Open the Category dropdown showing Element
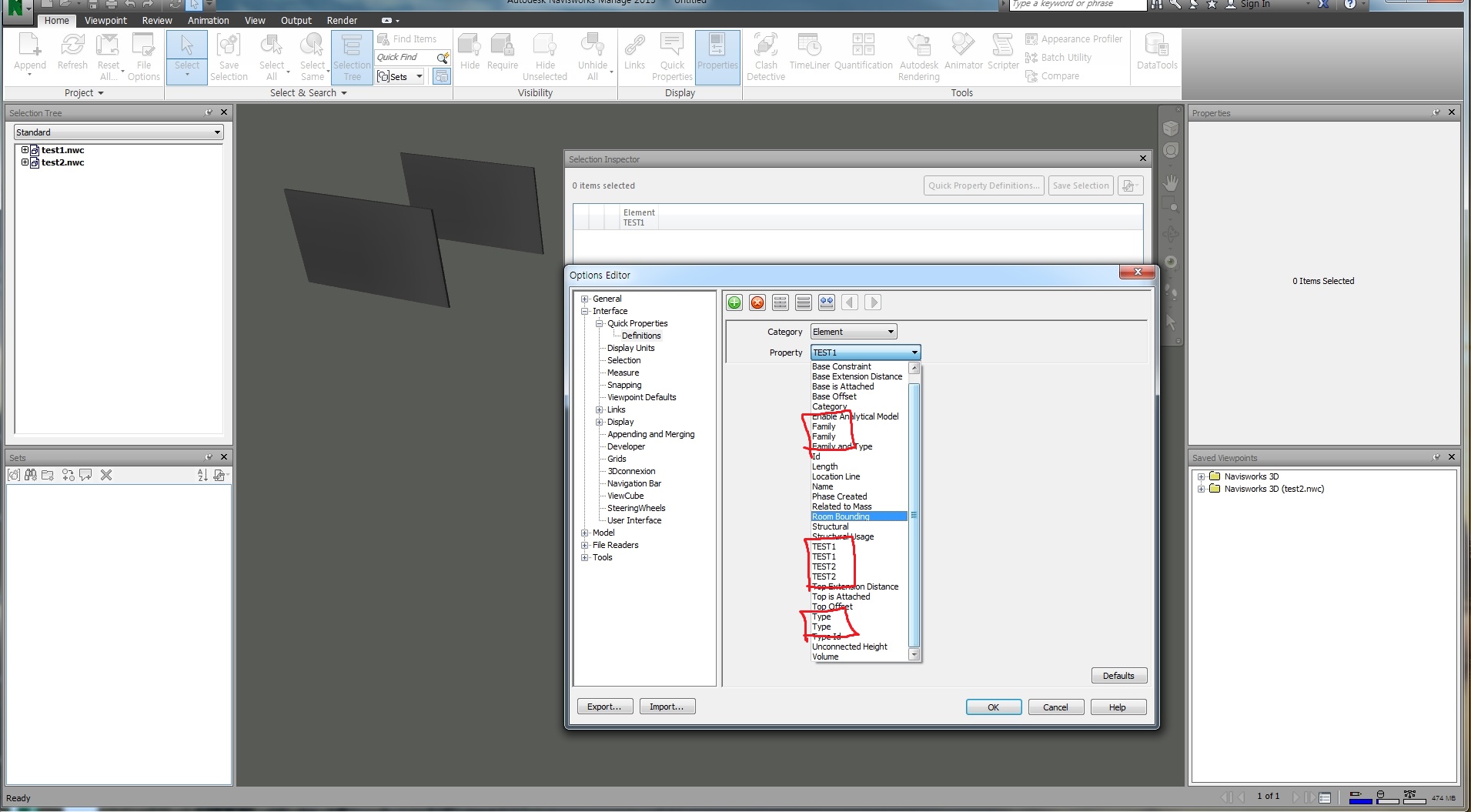The width and height of the screenshot is (1471, 812). (x=854, y=332)
